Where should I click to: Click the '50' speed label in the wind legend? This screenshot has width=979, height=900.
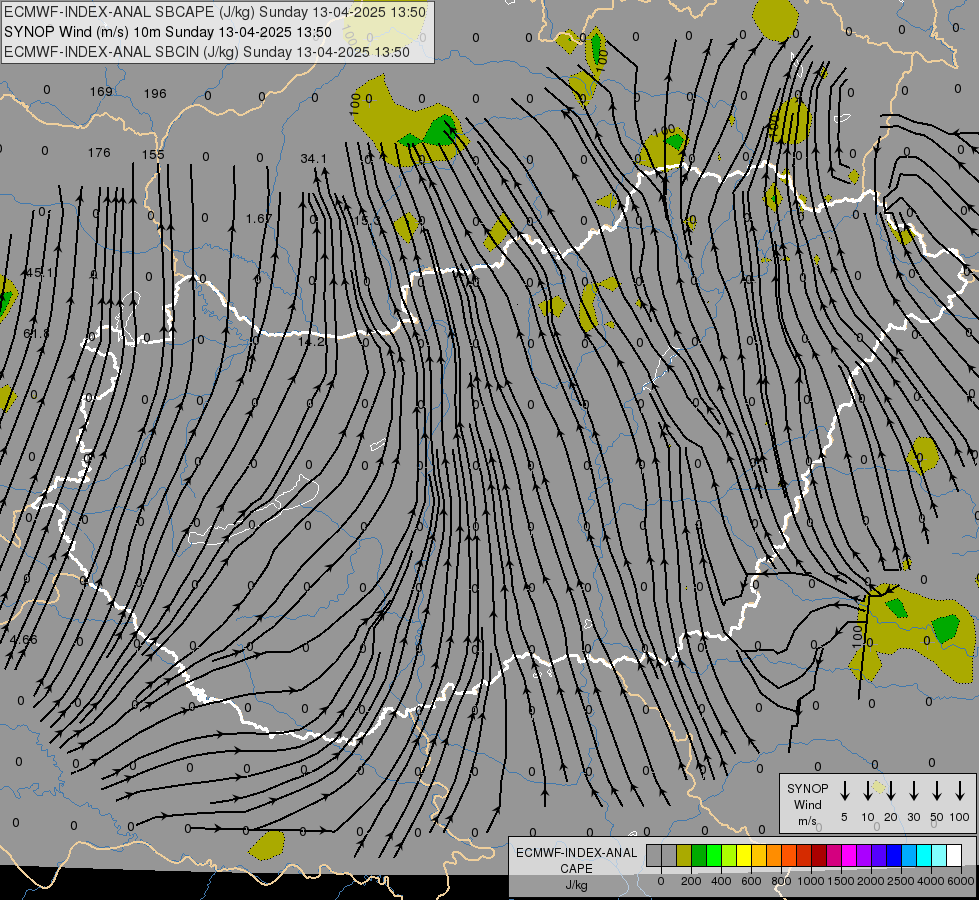[937, 817]
